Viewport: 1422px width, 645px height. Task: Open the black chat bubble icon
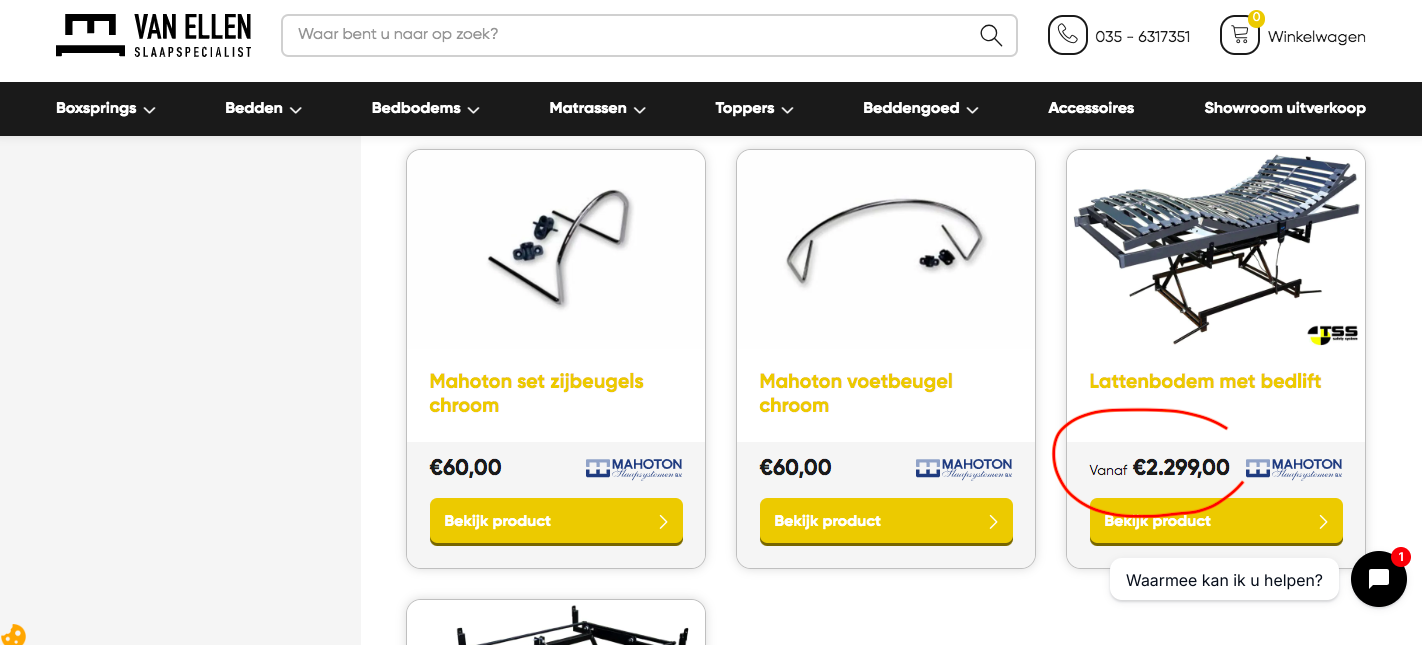[1379, 579]
